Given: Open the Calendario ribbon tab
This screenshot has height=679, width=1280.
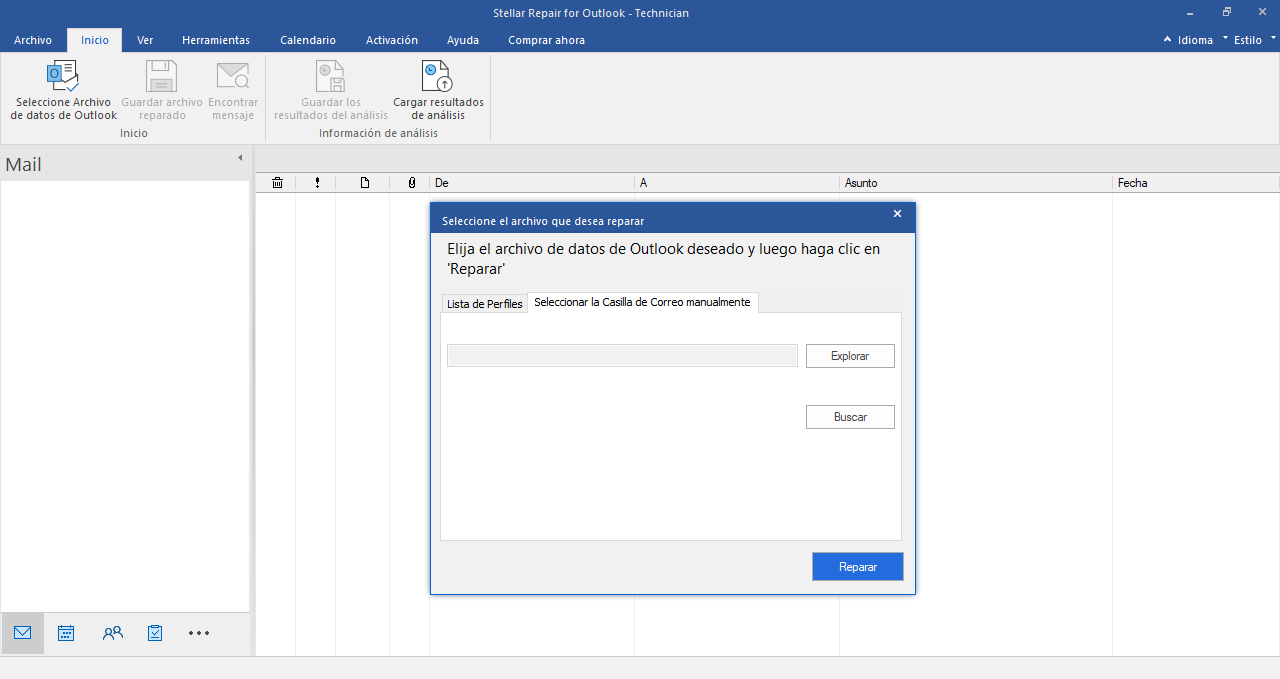Looking at the screenshot, I should [308, 40].
